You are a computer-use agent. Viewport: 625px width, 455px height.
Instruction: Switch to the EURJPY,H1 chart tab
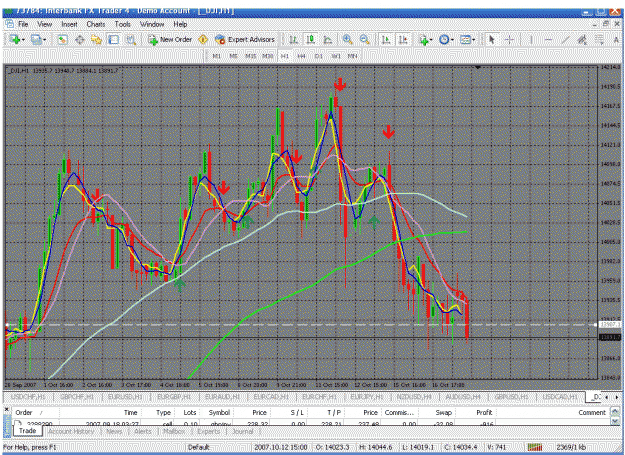tap(367, 397)
